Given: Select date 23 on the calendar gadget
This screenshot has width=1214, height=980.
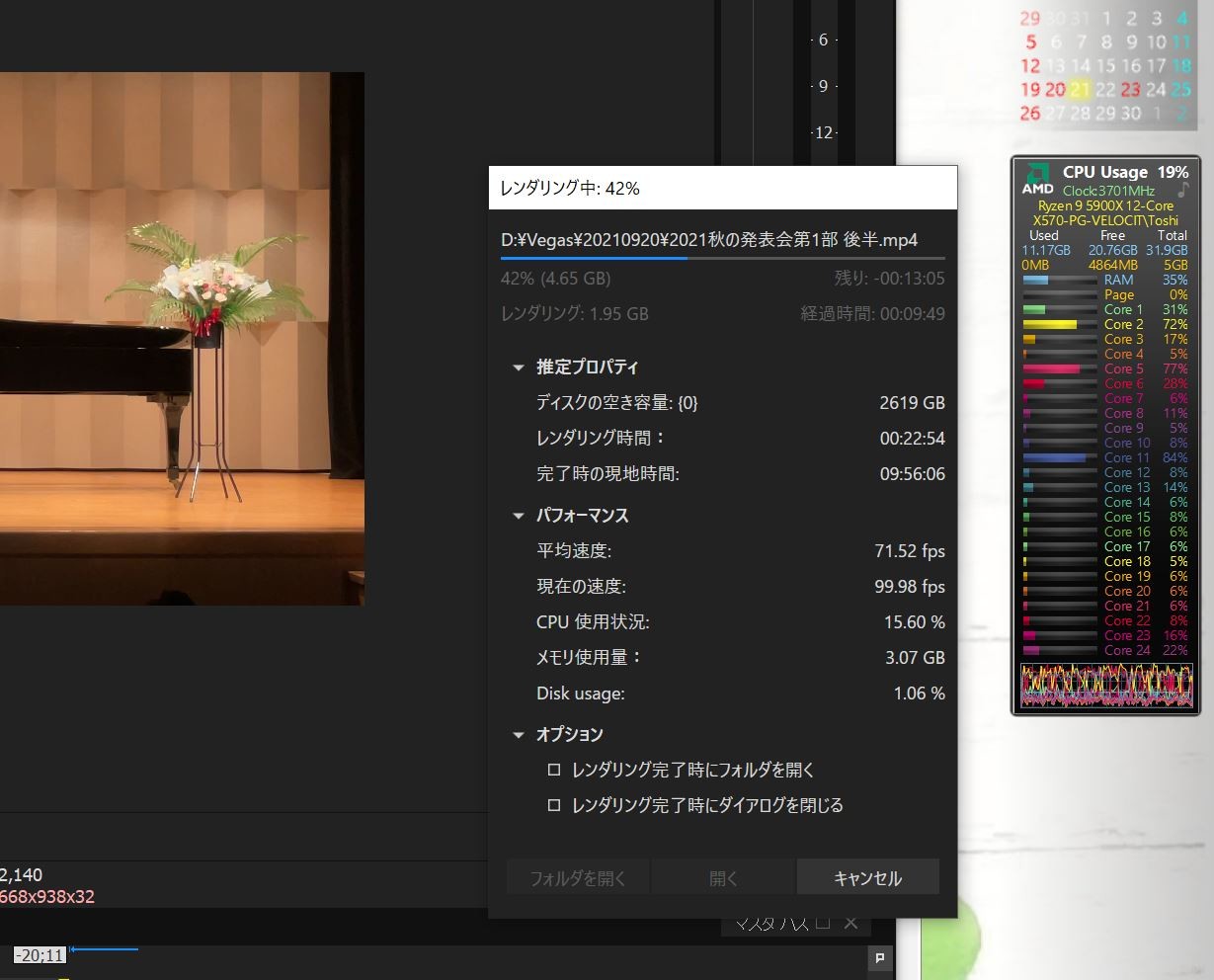Looking at the screenshot, I should click(1131, 90).
